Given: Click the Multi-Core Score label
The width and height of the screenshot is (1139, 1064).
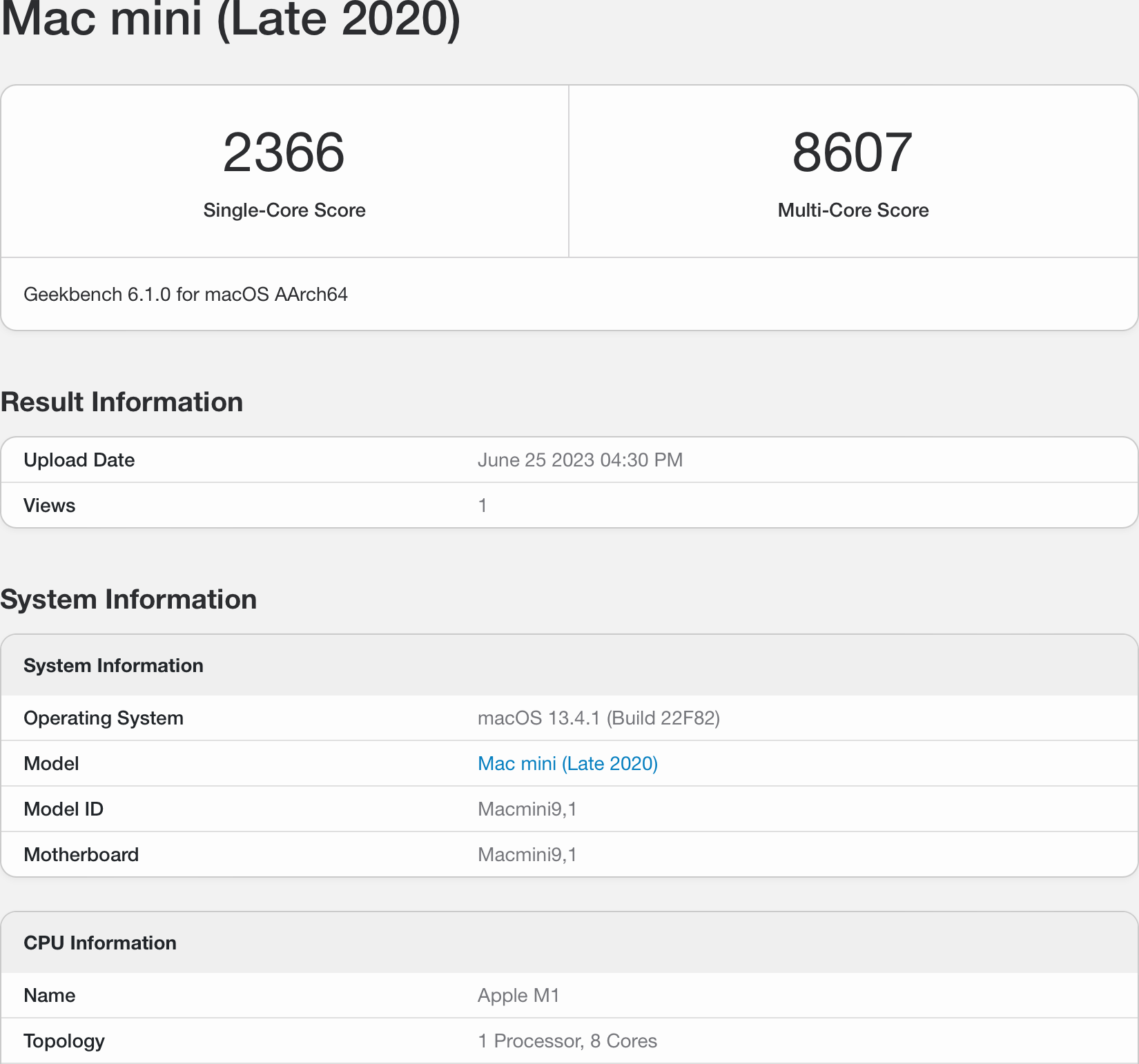Looking at the screenshot, I should pos(853,210).
